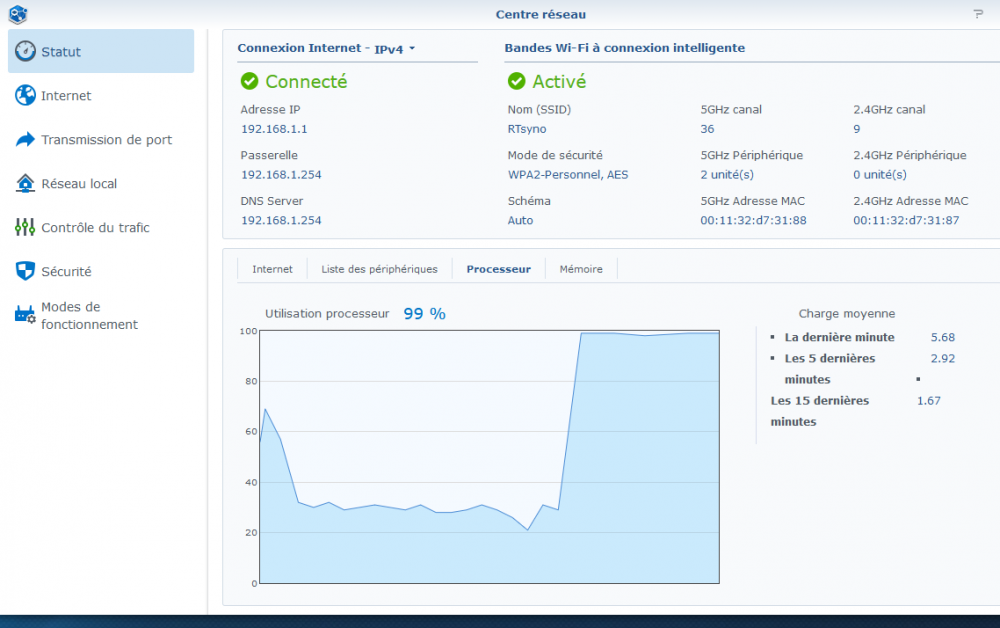This screenshot has height=628, width=1000.
Task: Open help via the question mark icon
Action: [x=978, y=14]
